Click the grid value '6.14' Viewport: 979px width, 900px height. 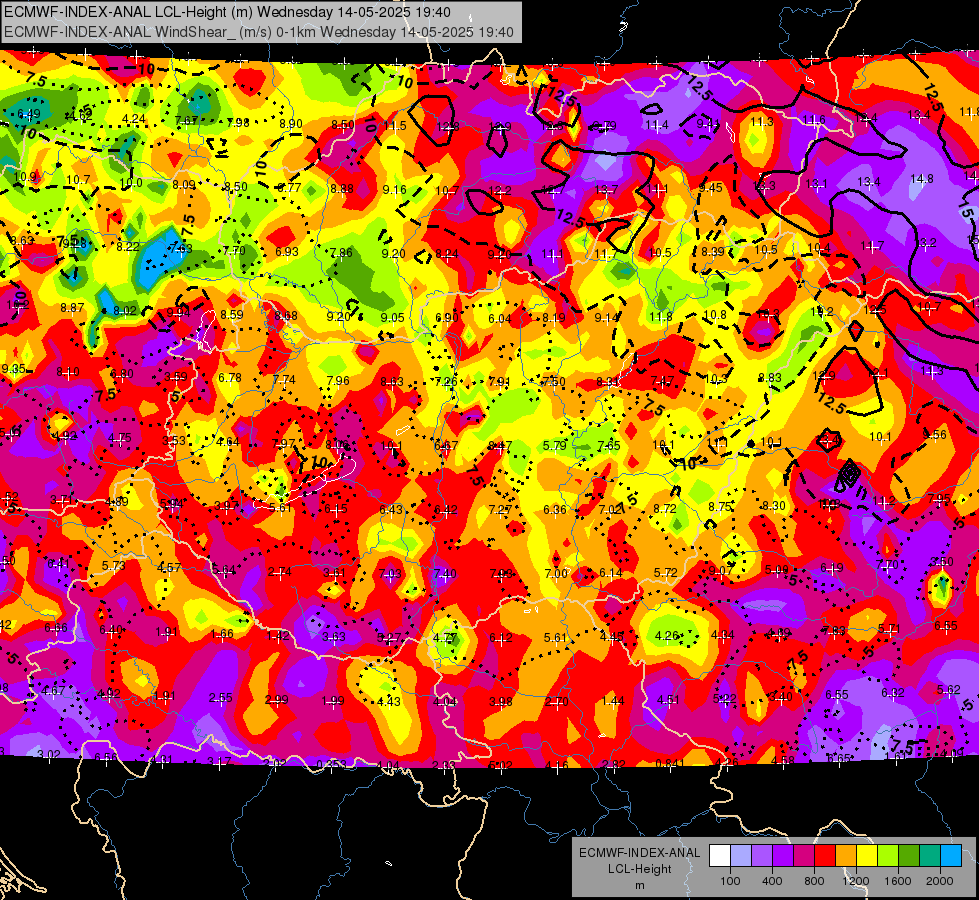[611, 573]
